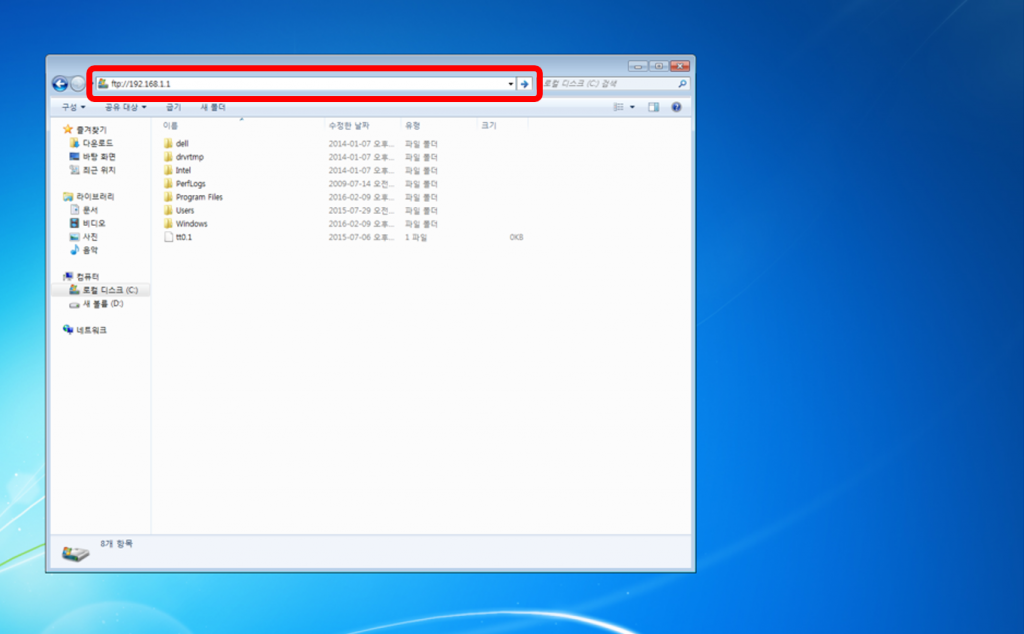The width and height of the screenshot is (1024, 634).
Task: Open the 비디오 library
Action: 88,223
